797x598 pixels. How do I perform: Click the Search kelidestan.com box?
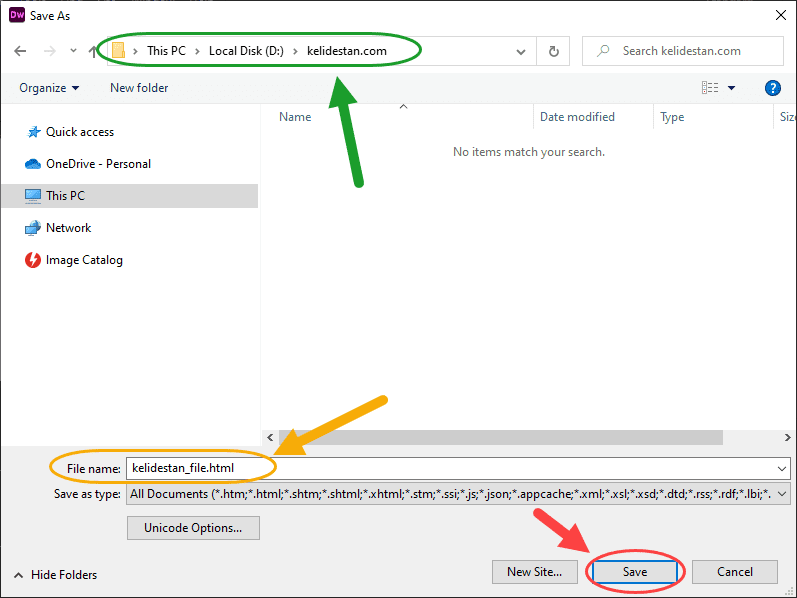[683, 51]
